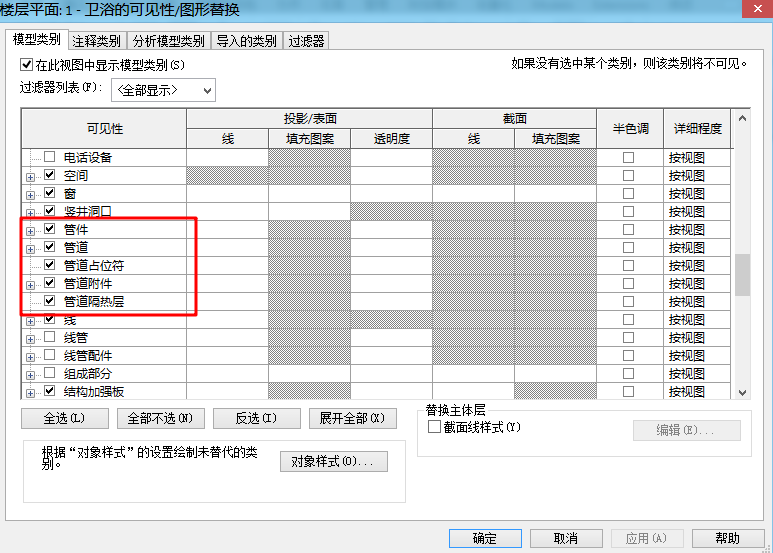
Task: Enable the 组成部分 checkbox
Action: pyautogui.click(x=49, y=373)
